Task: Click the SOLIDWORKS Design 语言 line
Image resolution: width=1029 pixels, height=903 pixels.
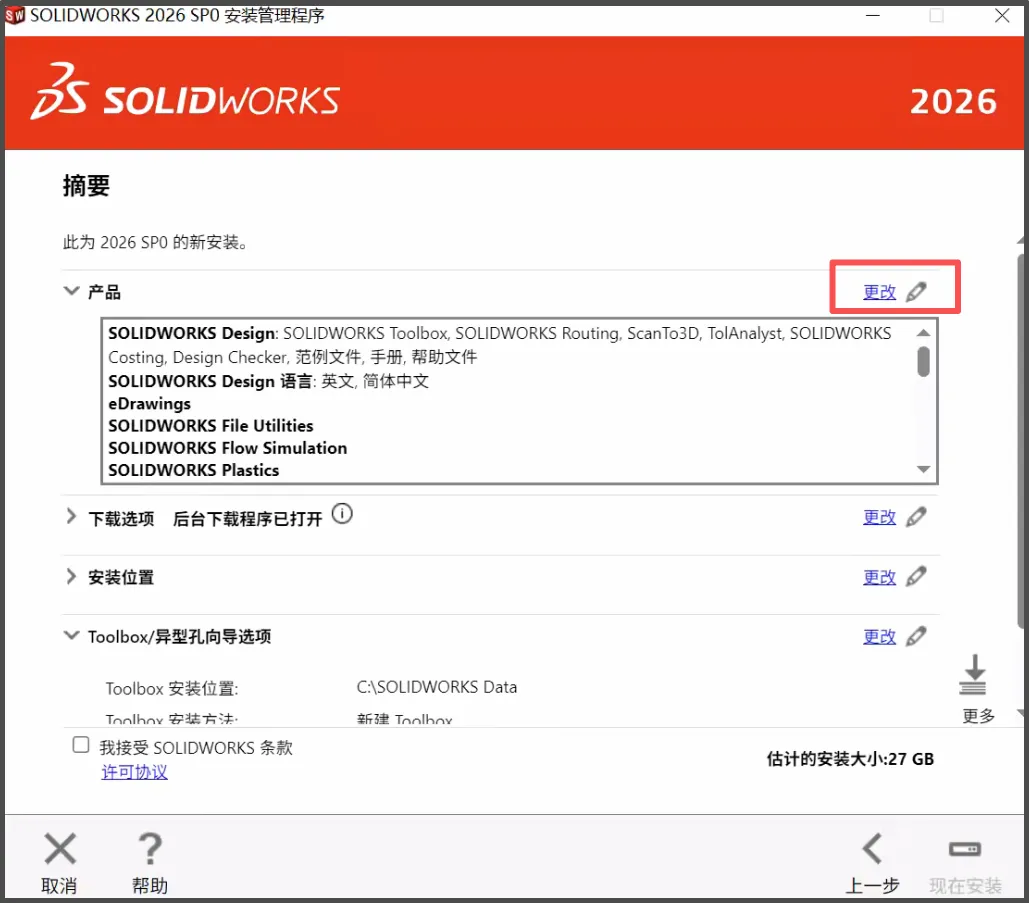Action: 268,381
